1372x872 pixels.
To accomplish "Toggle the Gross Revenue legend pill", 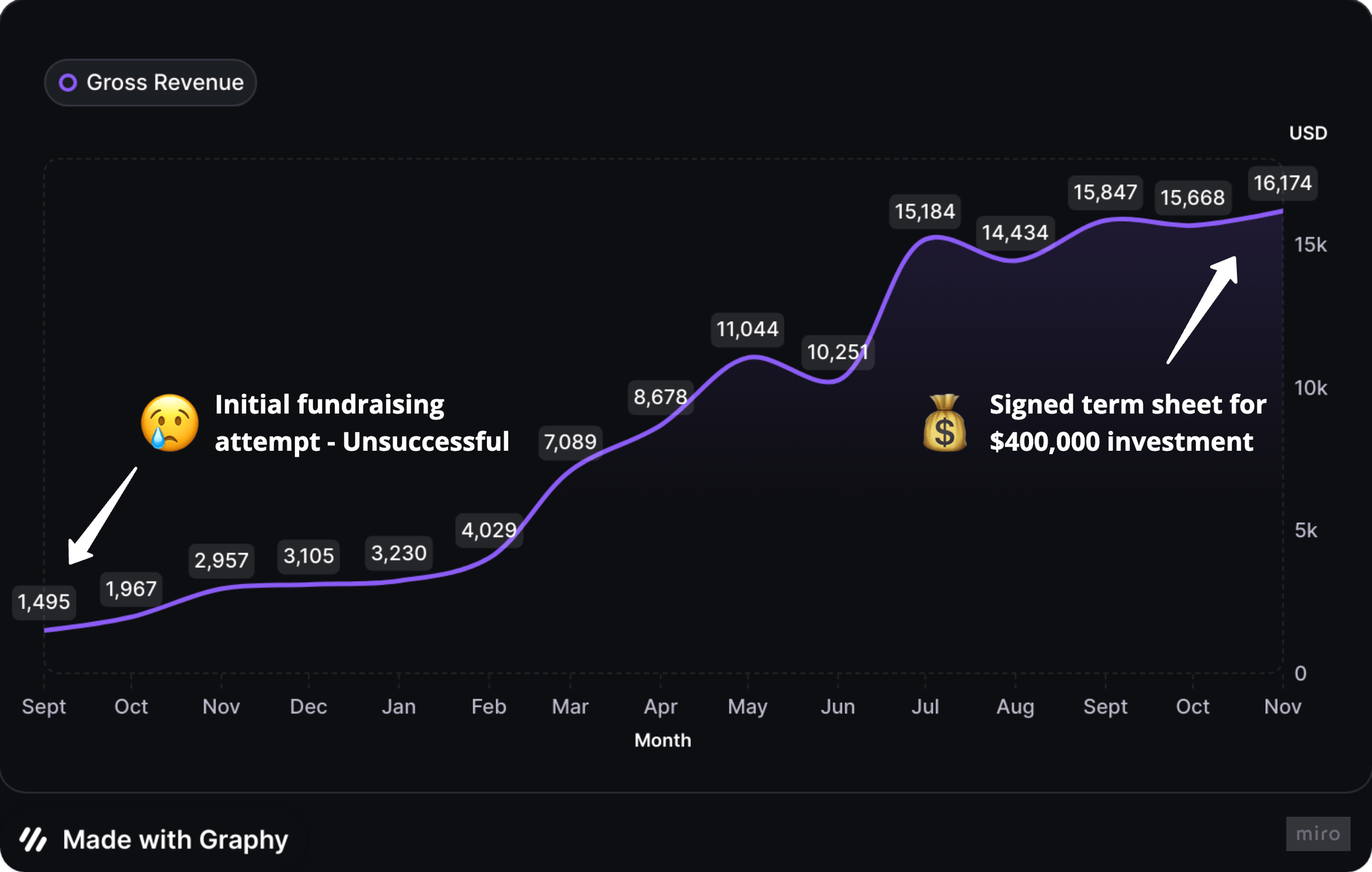I will (151, 83).
